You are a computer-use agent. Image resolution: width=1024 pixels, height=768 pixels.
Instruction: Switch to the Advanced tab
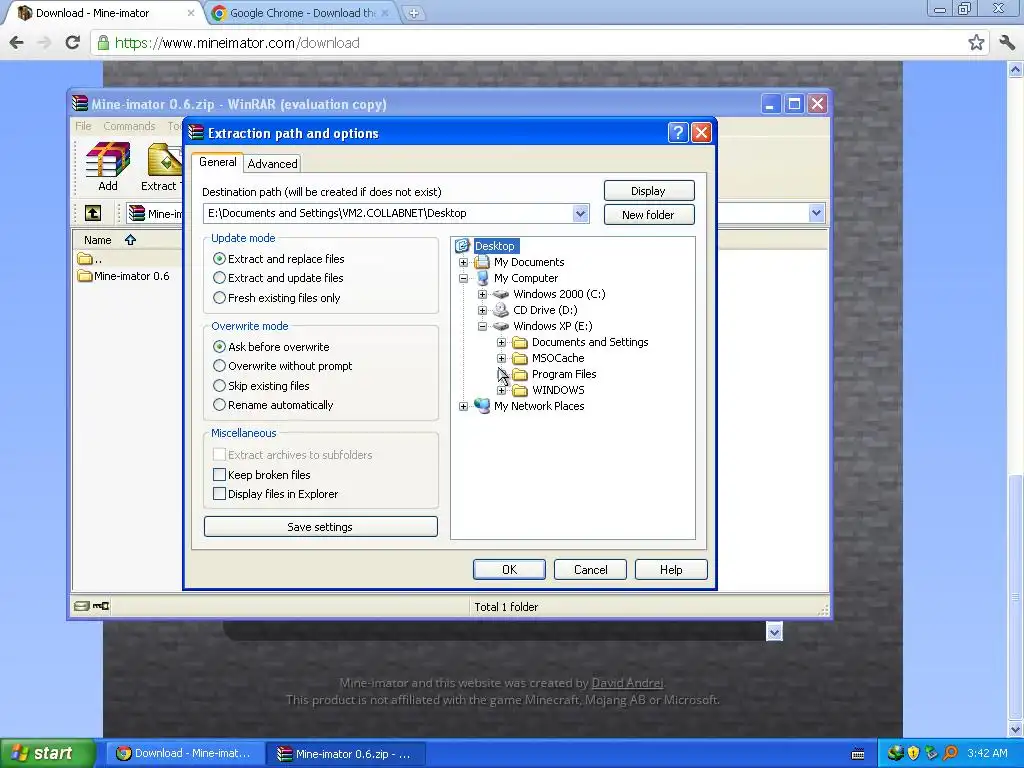pyautogui.click(x=272, y=163)
